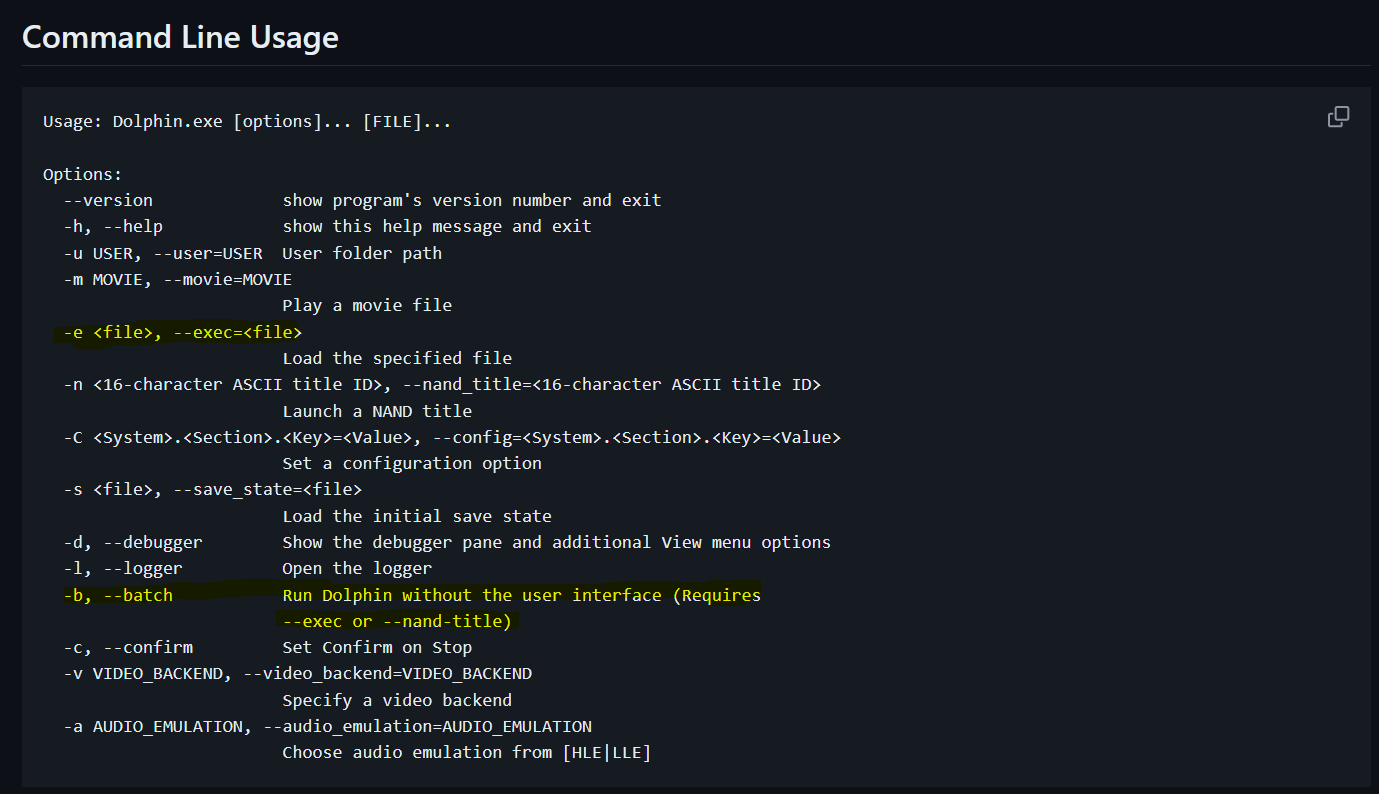
Task: Click the Launch a NAND title text
Action: [377, 411]
